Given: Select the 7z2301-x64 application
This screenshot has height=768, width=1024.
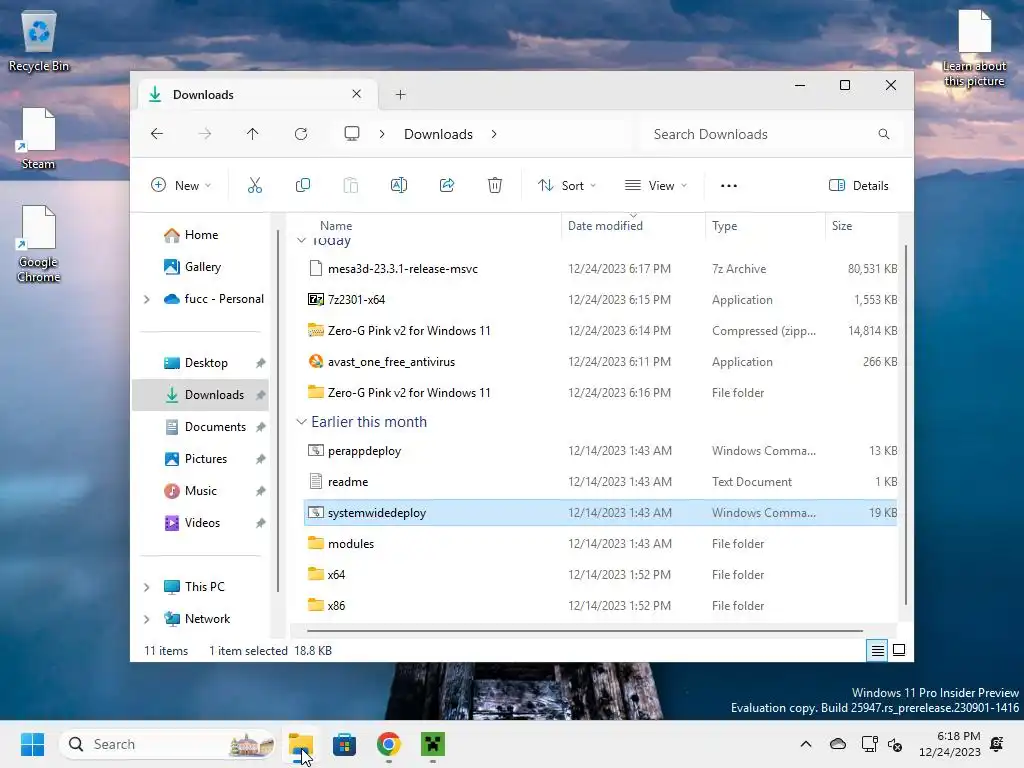Looking at the screenshot, I should tap(601, 300).
